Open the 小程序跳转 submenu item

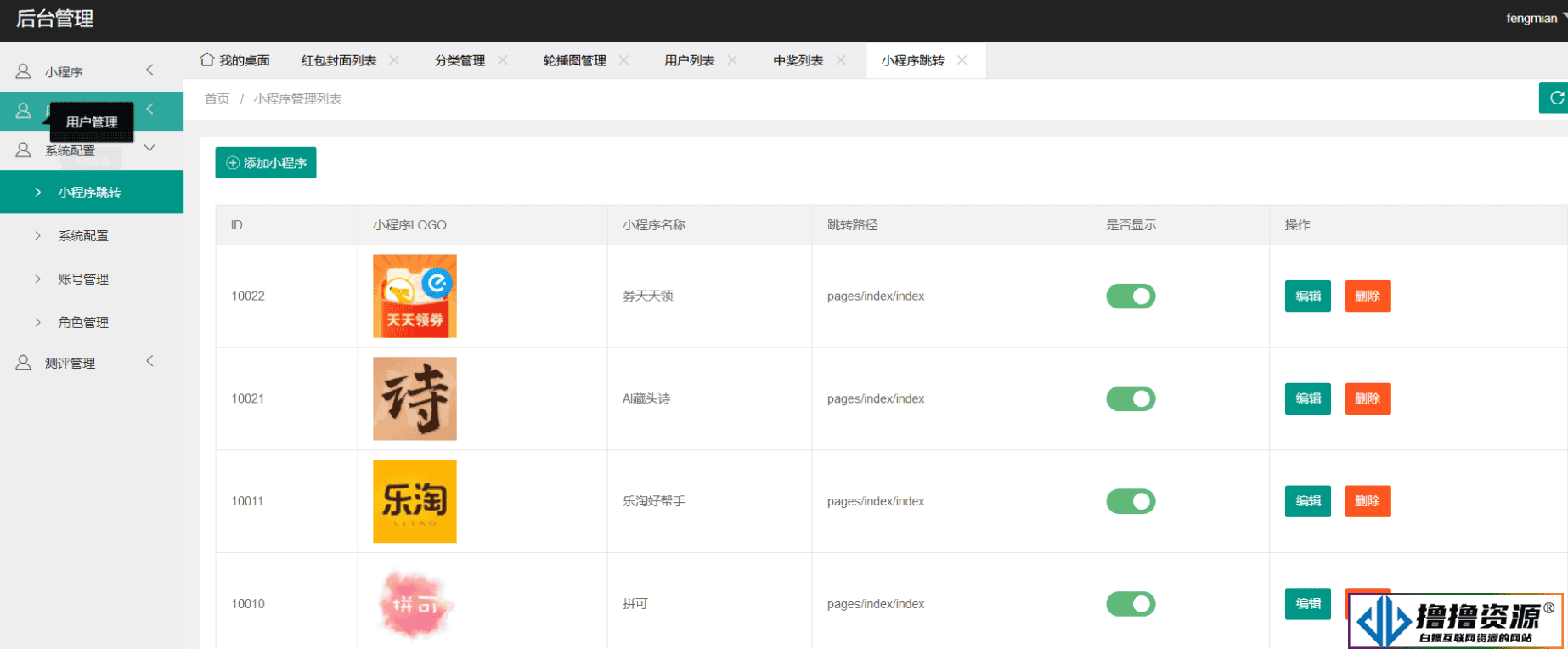pos(92,192)
